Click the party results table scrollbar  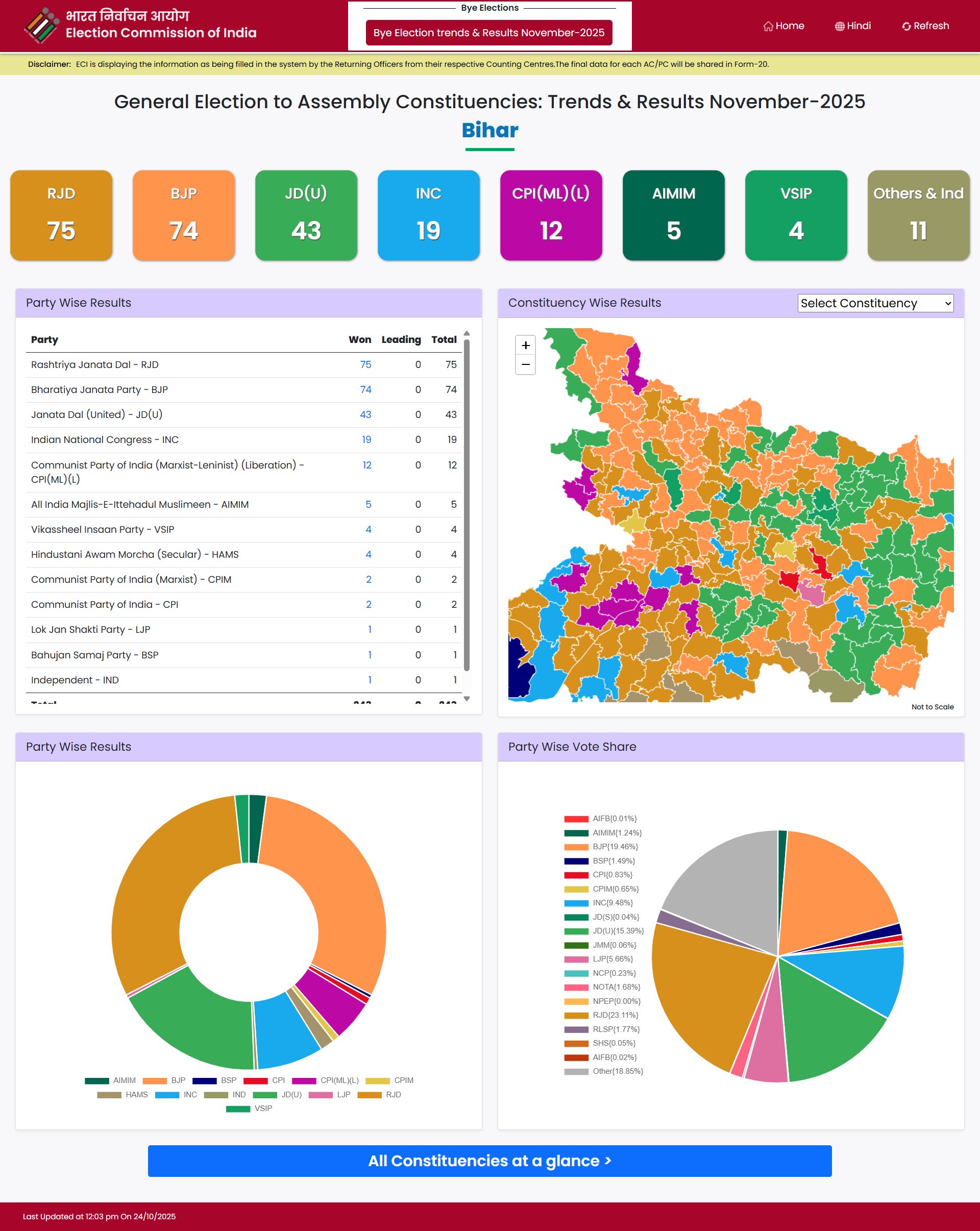(467, 505)
